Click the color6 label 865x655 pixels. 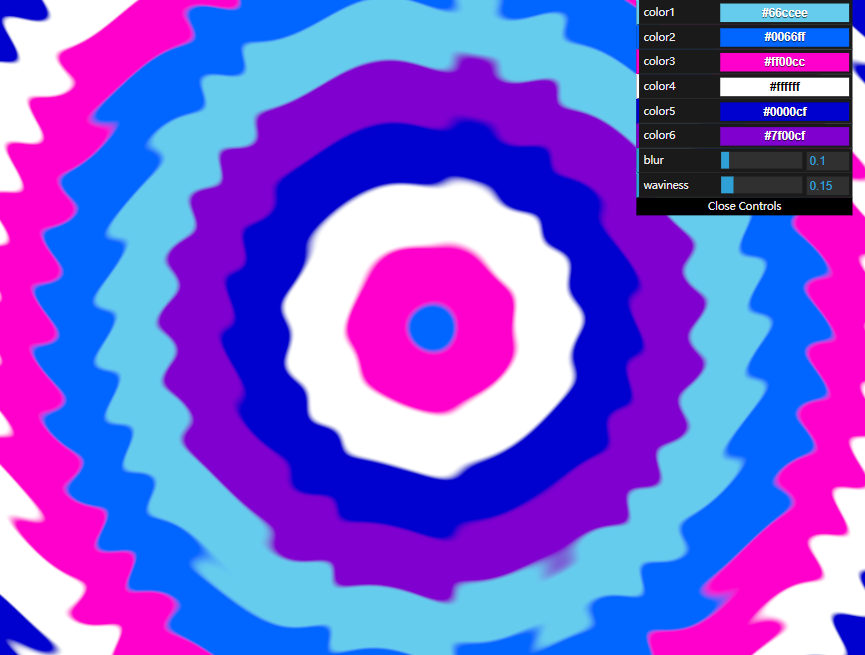tap(659, 135)
